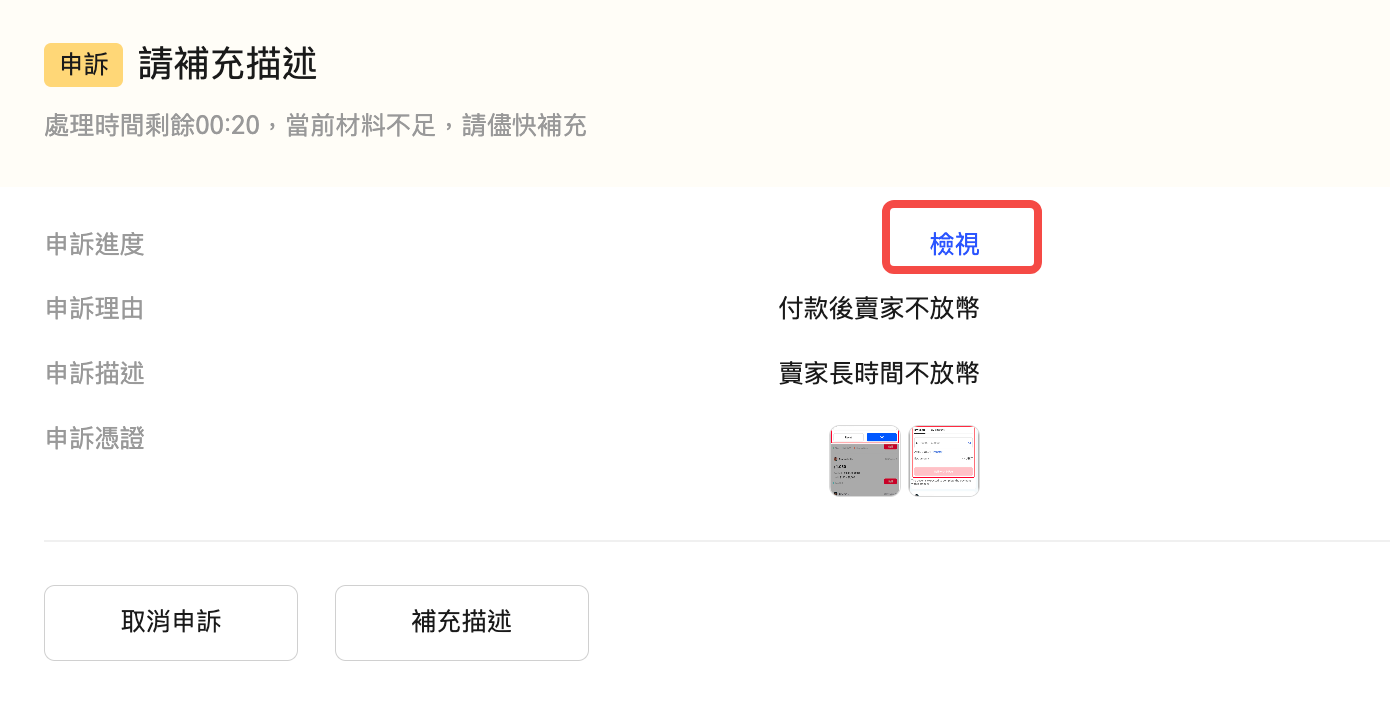
Task: Click the yellow 申訴 badge
Action: (83, 65)
